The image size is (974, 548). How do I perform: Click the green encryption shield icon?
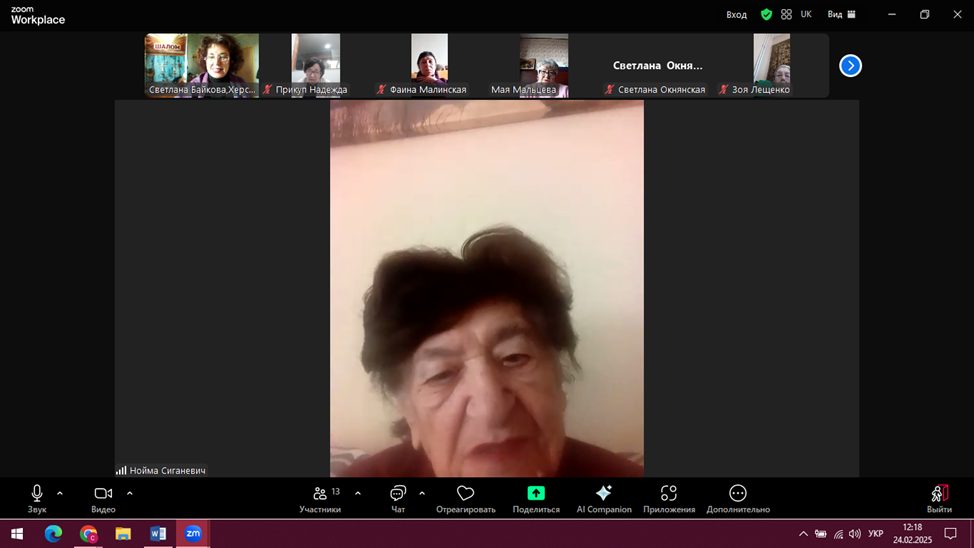766,15
